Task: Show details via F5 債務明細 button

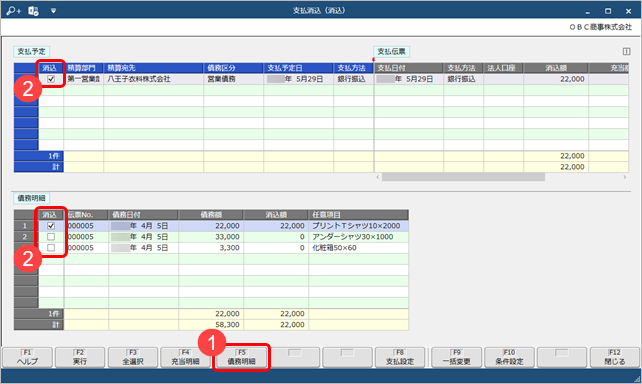Action: tap(242, 357)
